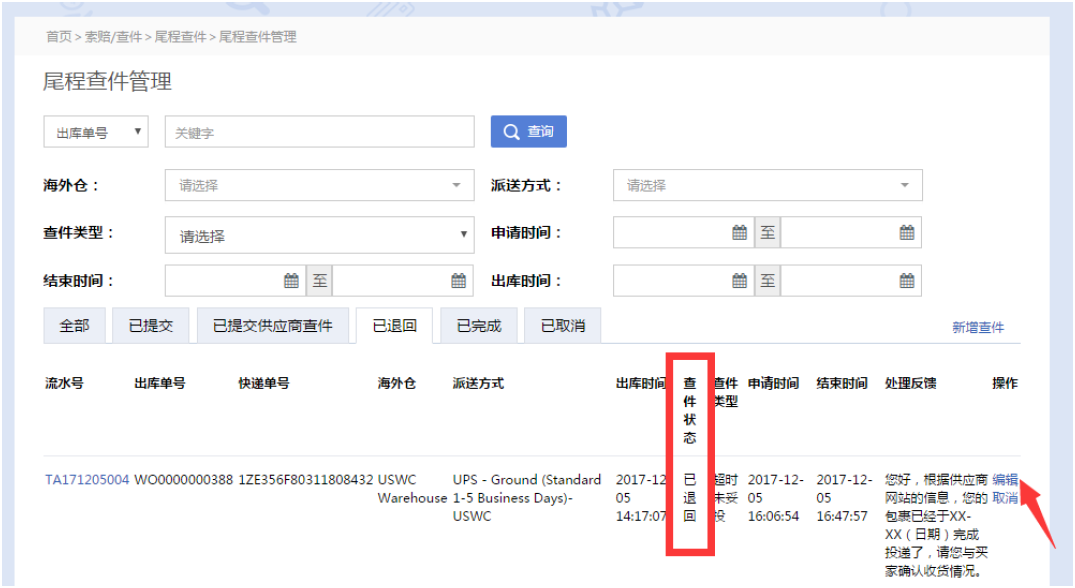Click the 尾程查件管理 page heading

click(108, 82)
